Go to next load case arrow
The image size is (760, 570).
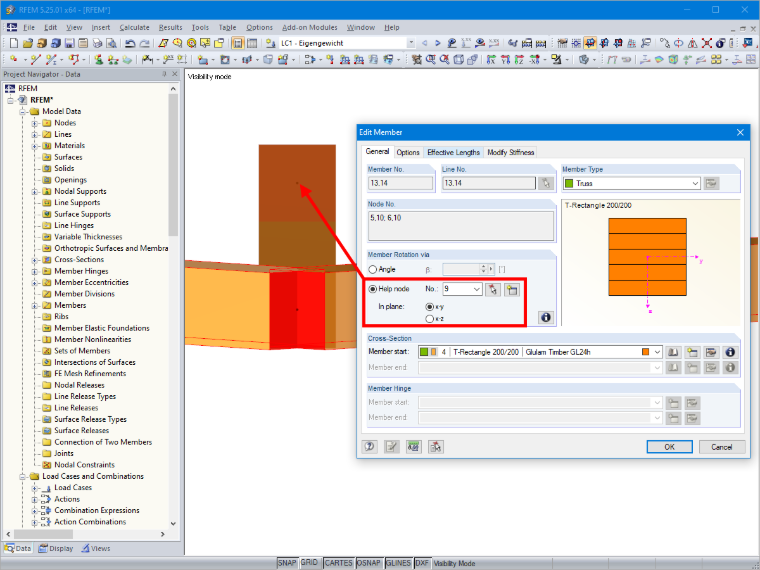click(438, 43)
